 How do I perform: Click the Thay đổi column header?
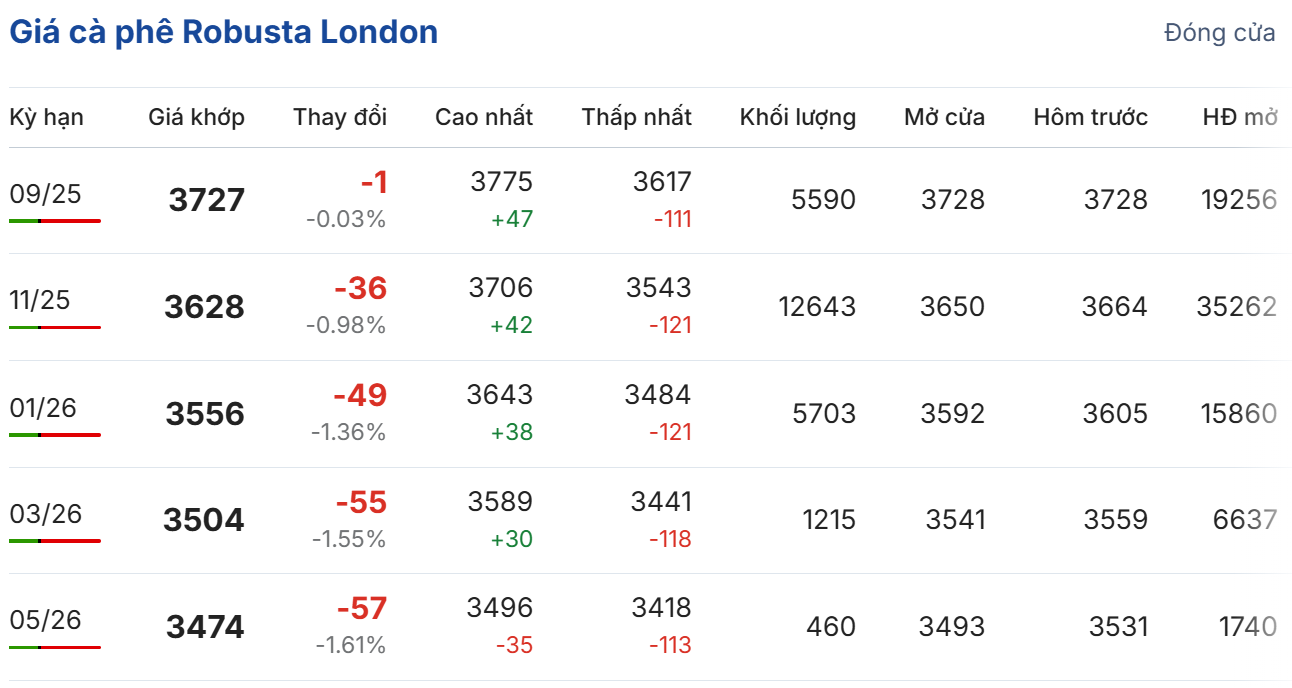(339, 117)
